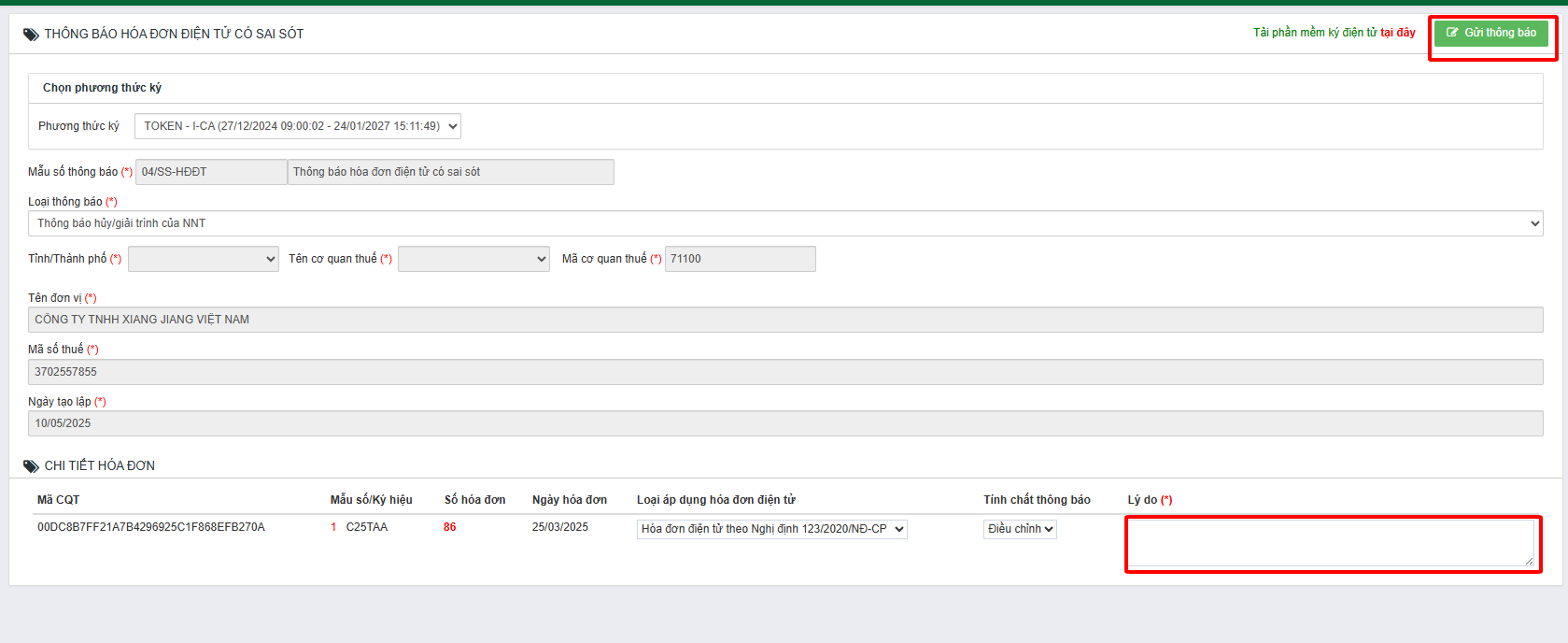Click the resize handle of the Lý do textarea

point(1529,561)
